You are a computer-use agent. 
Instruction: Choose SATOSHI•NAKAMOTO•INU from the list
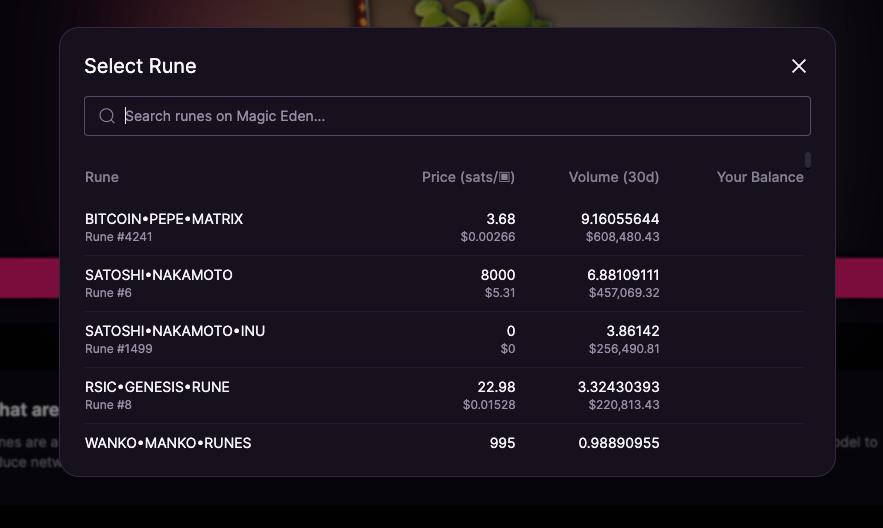[445, 339]
